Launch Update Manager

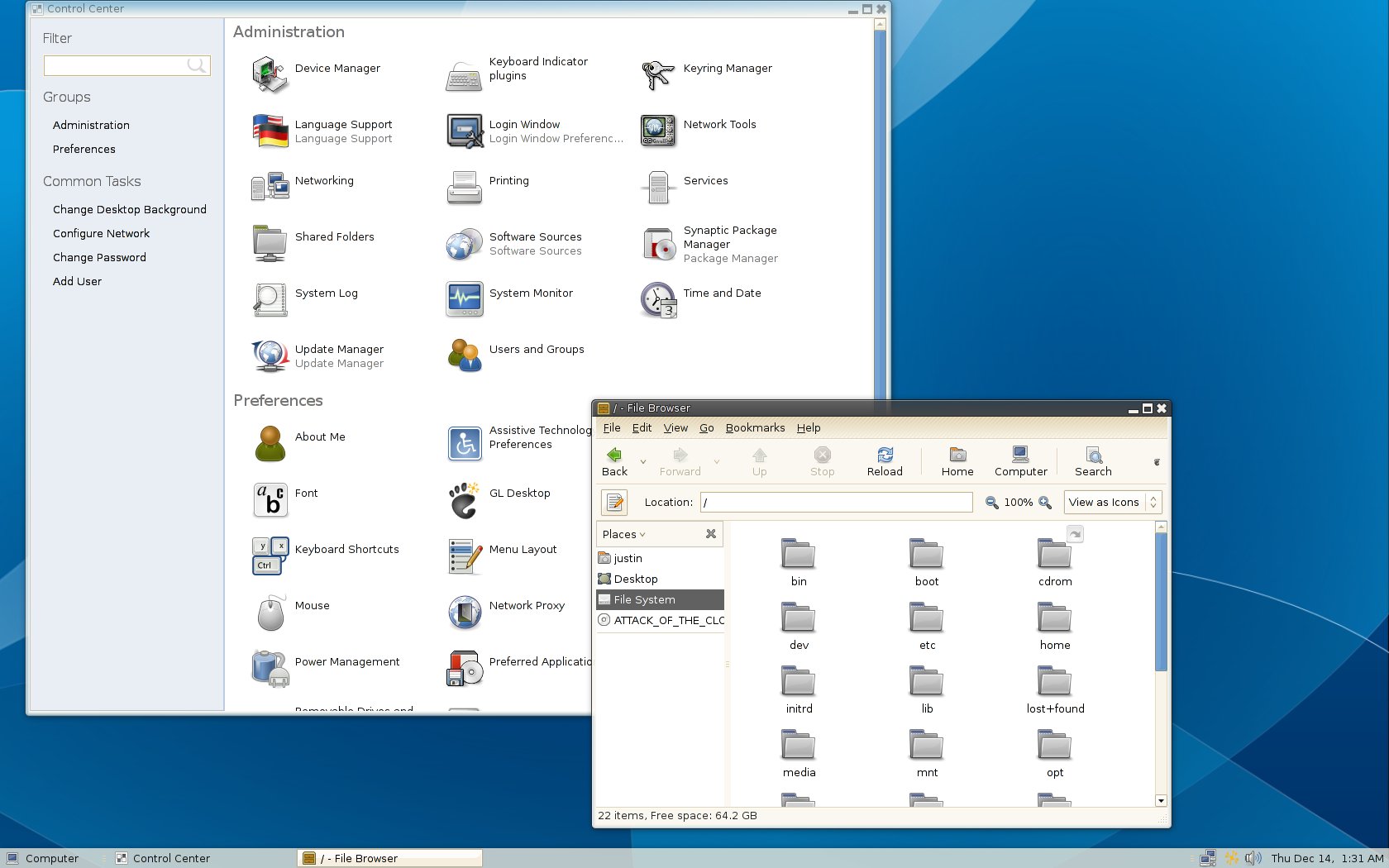[318, 356]
